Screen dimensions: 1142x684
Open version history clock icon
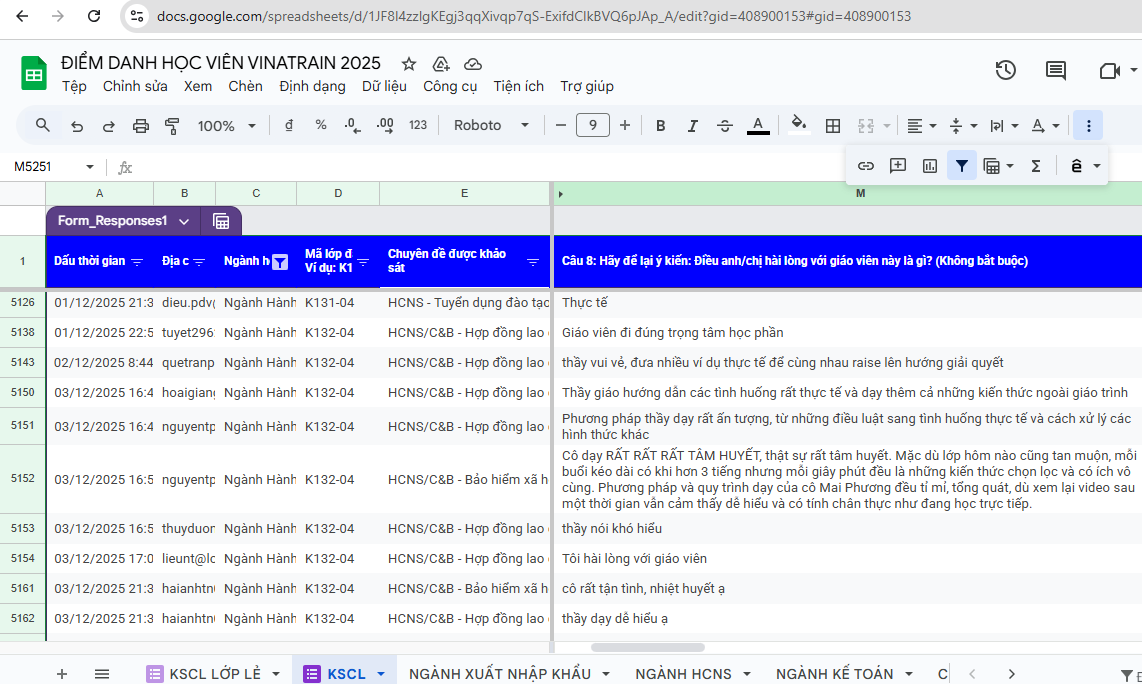click(x=1005, y=70)
